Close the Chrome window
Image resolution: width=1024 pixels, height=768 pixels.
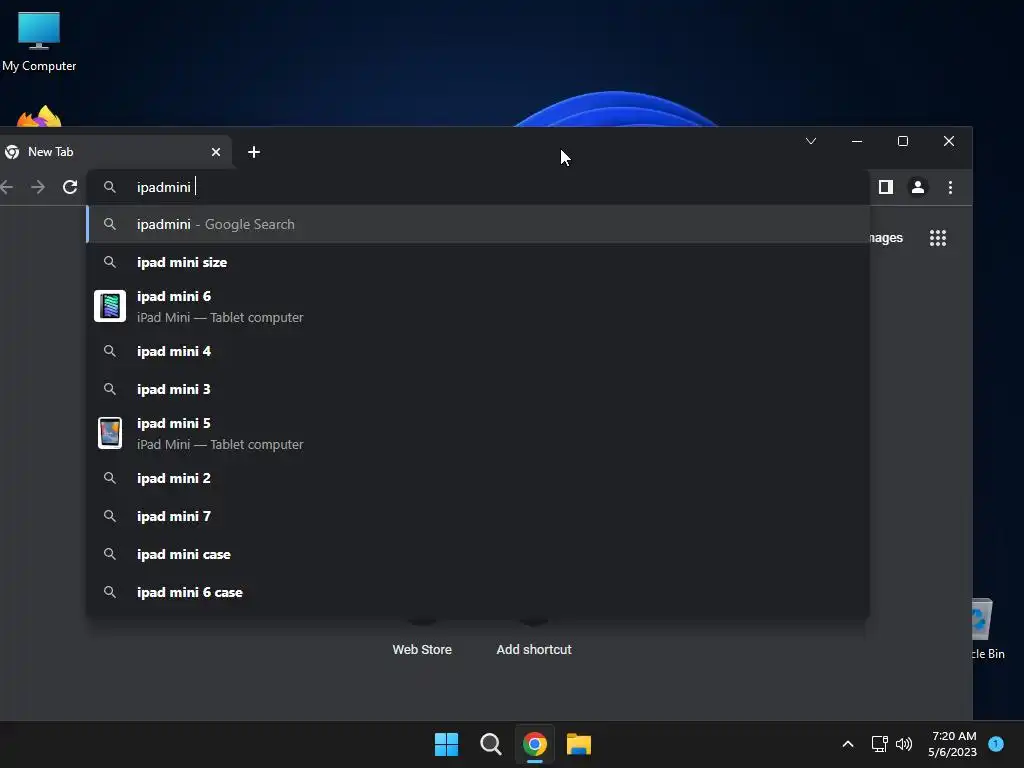(x=949, y=141)
